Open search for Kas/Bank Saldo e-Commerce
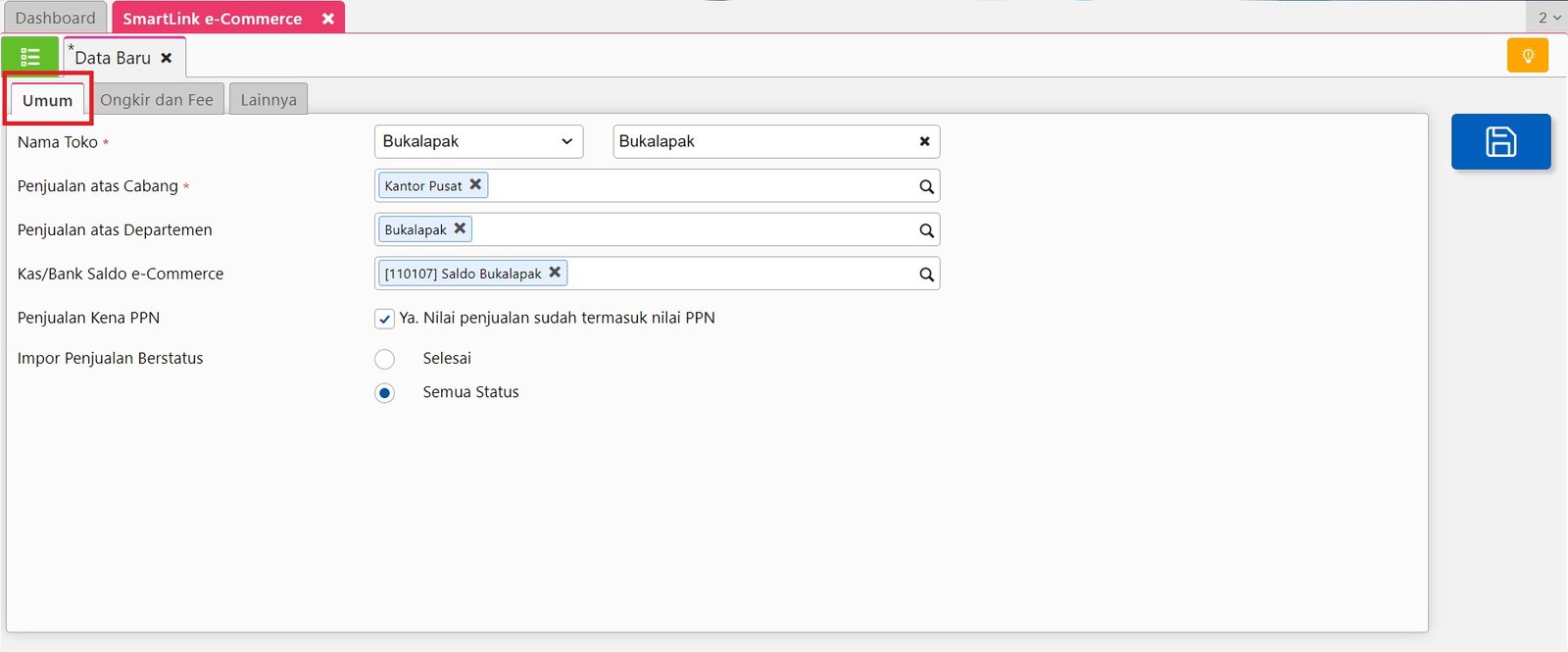The image size is (1568, 652). click(x=926, y=275)
